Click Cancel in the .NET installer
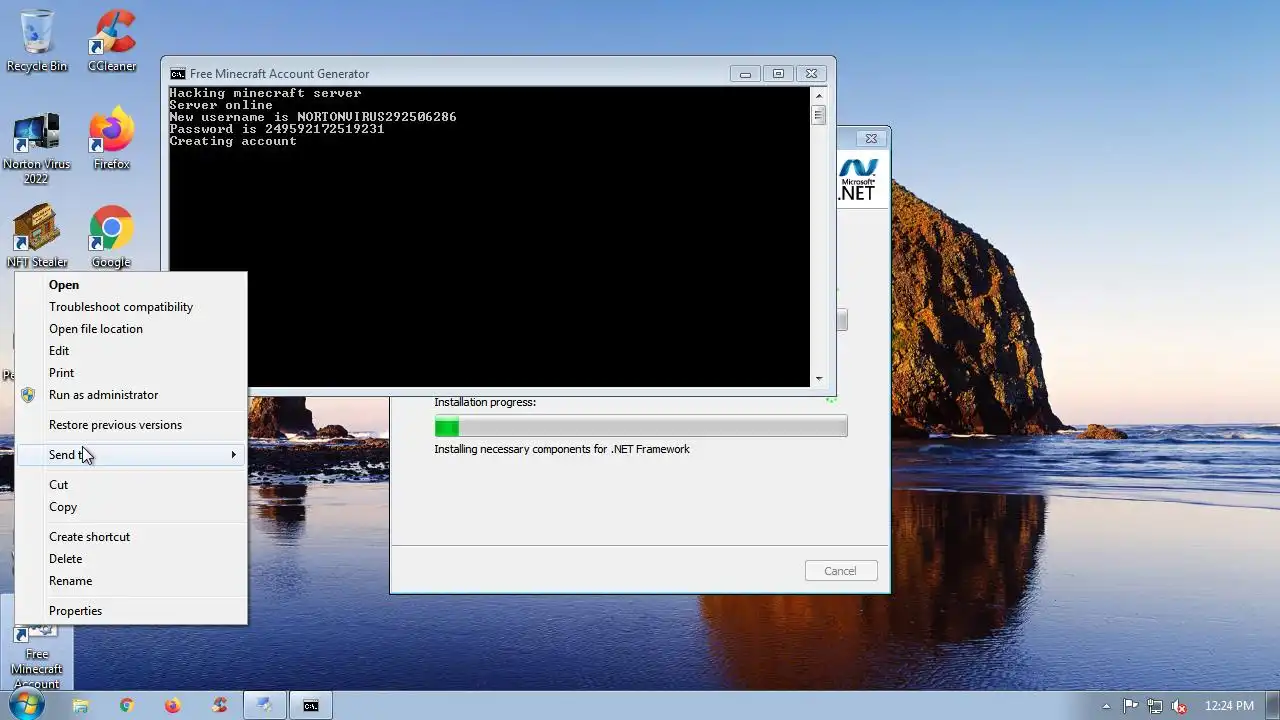 point(840,571)
